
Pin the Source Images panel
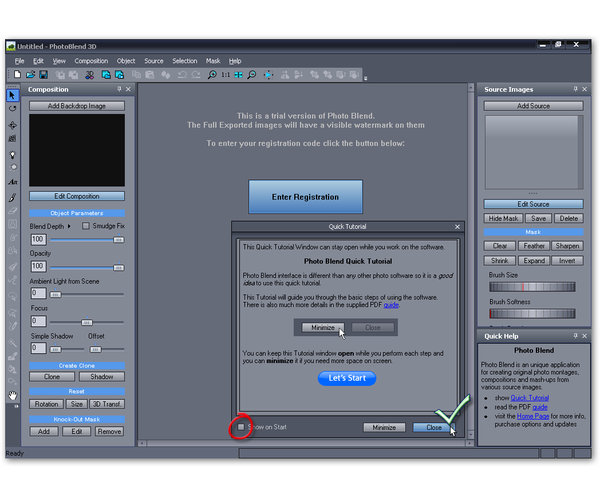tap(576, 89)
